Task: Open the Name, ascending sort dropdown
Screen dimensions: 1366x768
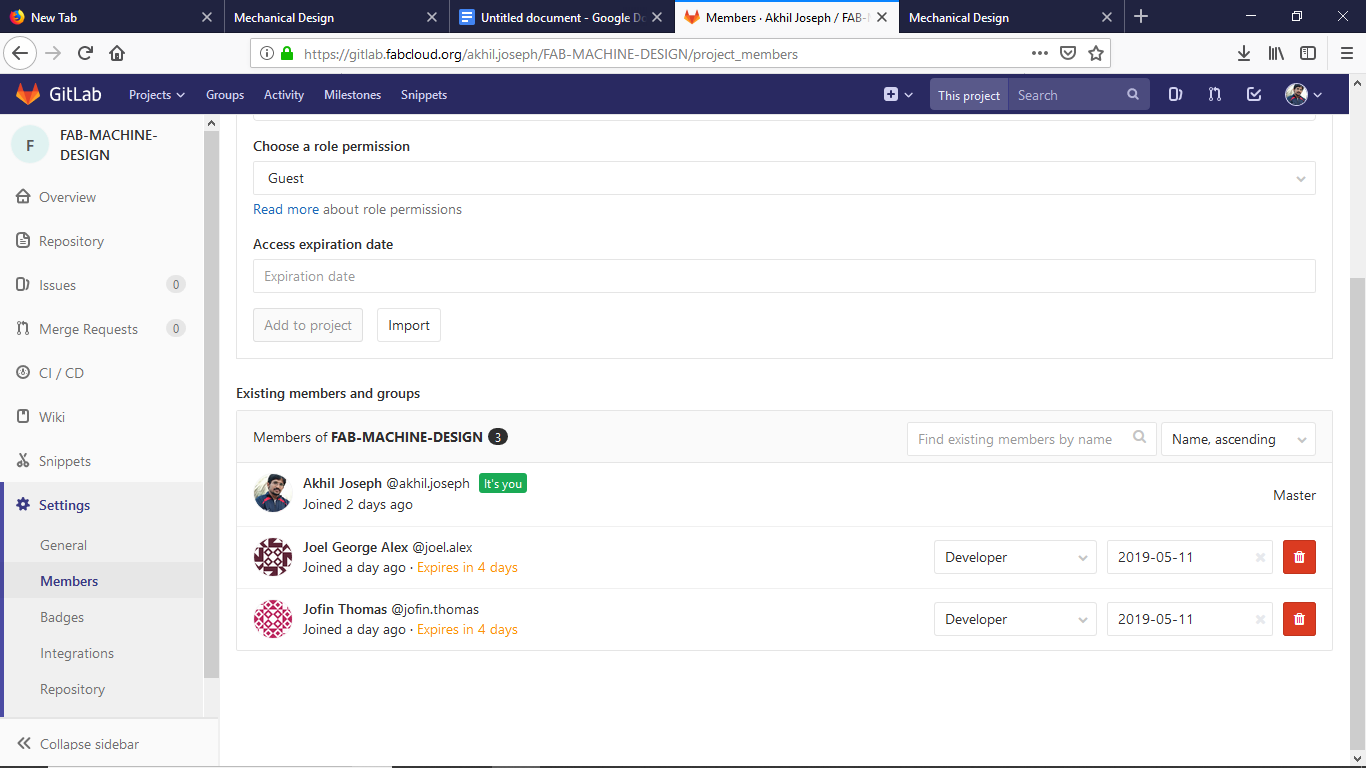Action: tap(1238, 439)
